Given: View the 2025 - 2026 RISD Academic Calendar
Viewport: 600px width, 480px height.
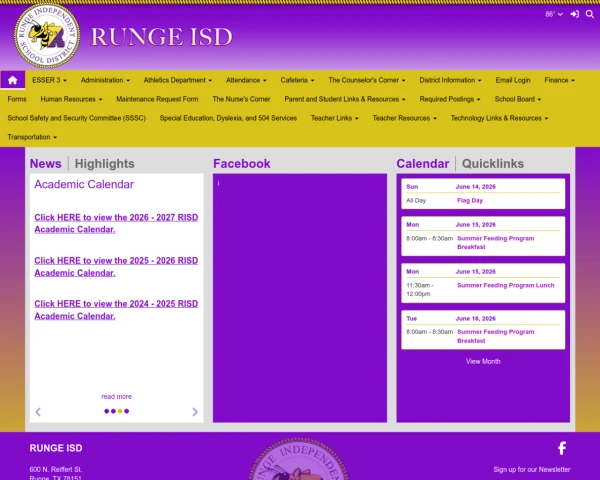Looking at the screenshot, I should point(116,266).
